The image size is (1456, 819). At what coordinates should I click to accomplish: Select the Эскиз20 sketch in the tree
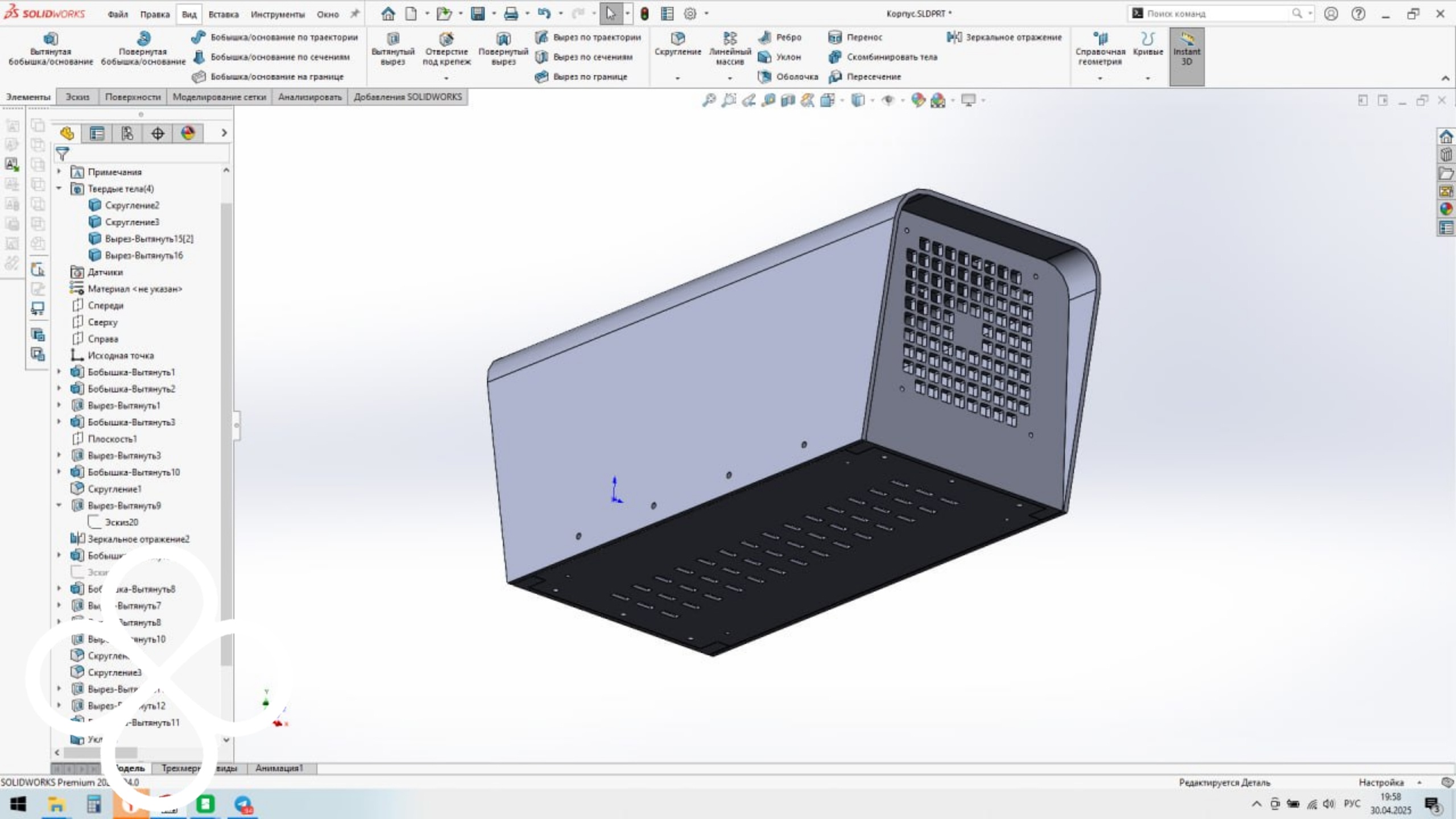click(114, 522)
